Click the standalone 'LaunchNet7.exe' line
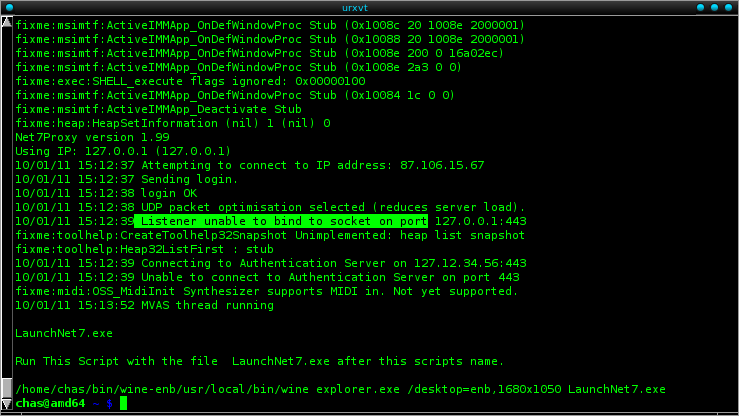The width and height of the screenshot is (739, 416). [64, 333]
